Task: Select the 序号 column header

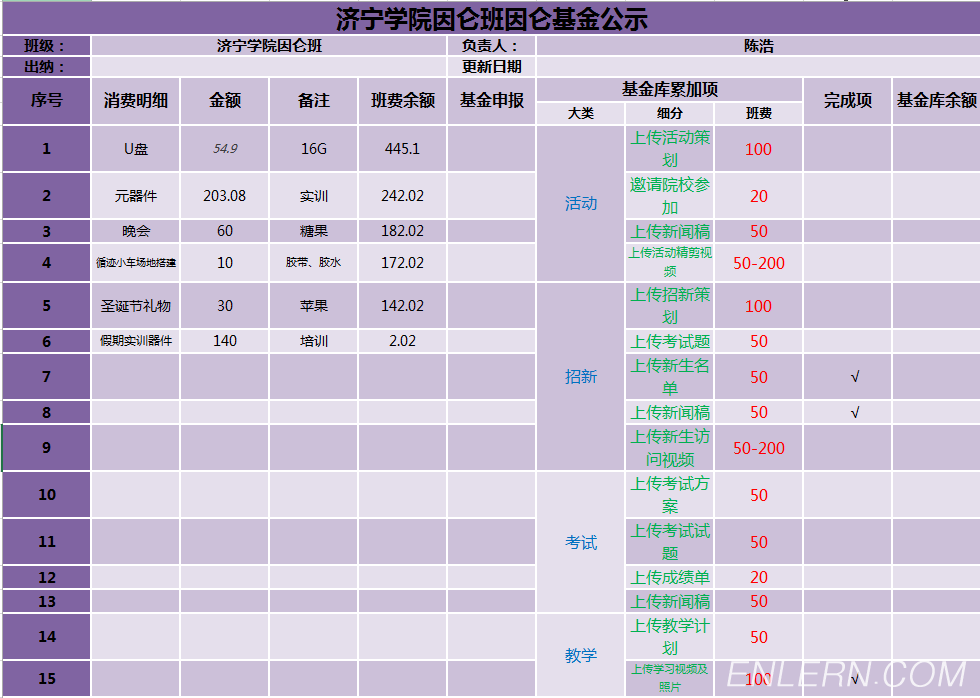Action: click(47, 101)
